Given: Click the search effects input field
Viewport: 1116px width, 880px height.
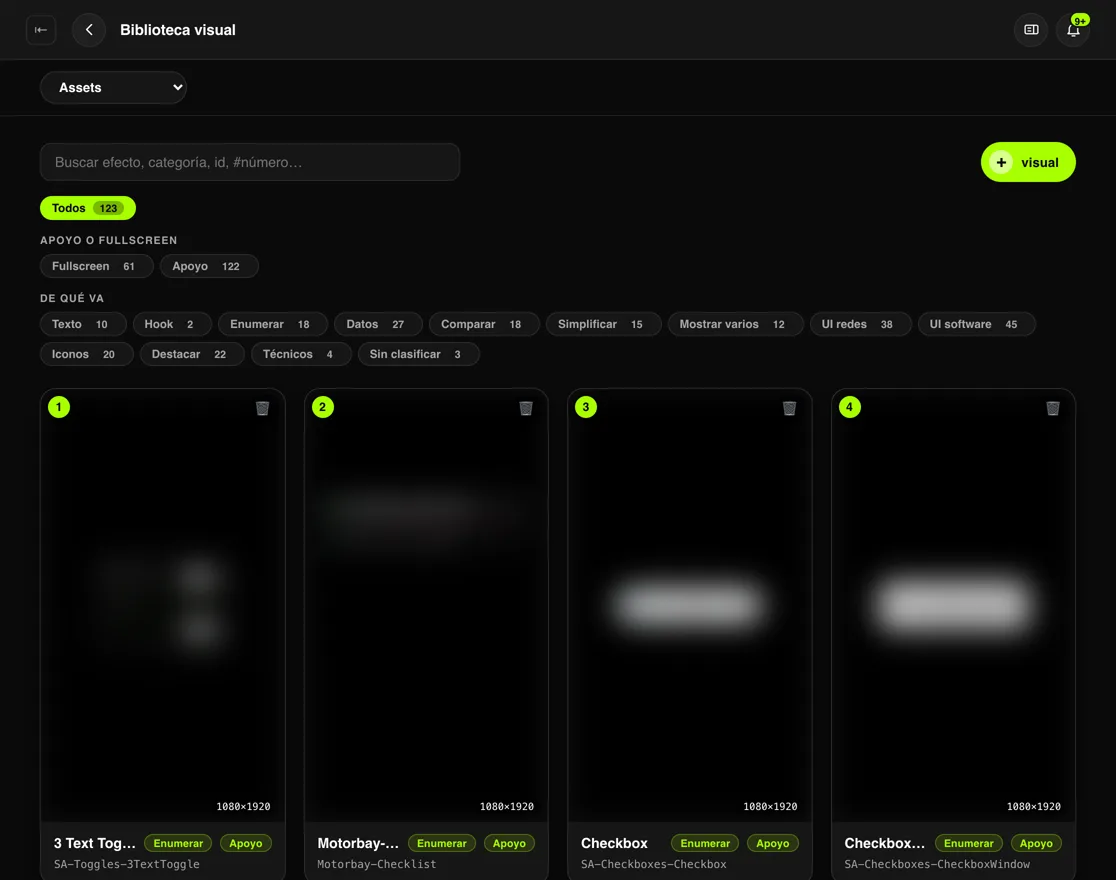Looking at the screenshot, I should pyautogui.click(x=250, y=162).
